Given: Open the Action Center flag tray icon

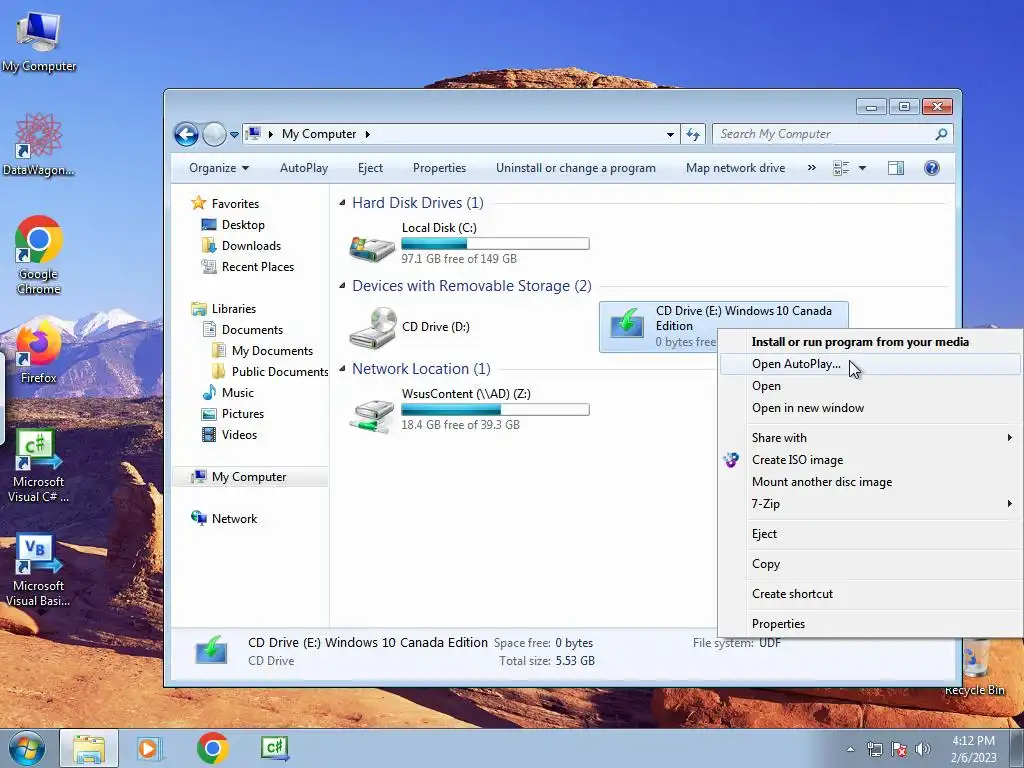Looking at the screenshot, I should [899, 748].
